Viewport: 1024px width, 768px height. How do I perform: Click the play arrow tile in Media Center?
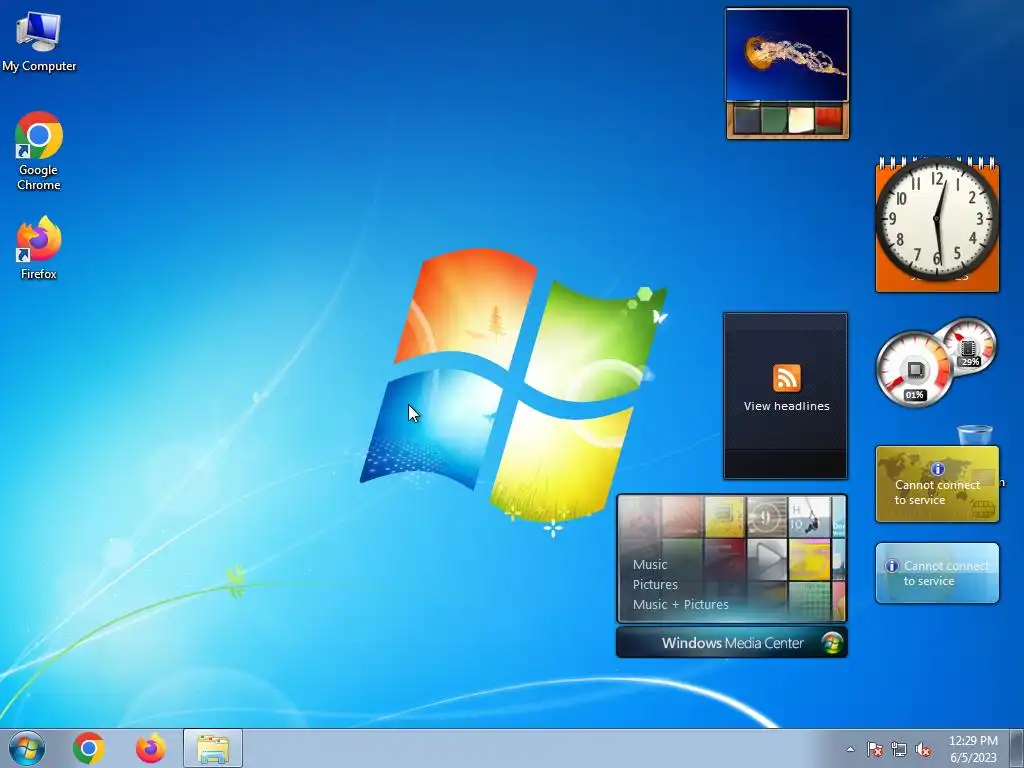tap(767, 559)
